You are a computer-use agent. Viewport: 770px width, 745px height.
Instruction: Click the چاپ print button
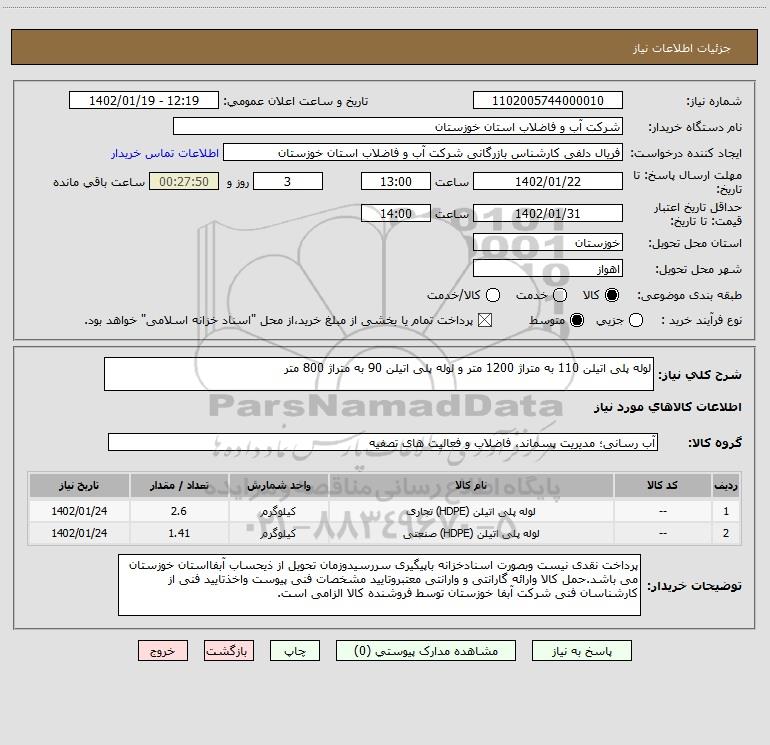point(295,651)
